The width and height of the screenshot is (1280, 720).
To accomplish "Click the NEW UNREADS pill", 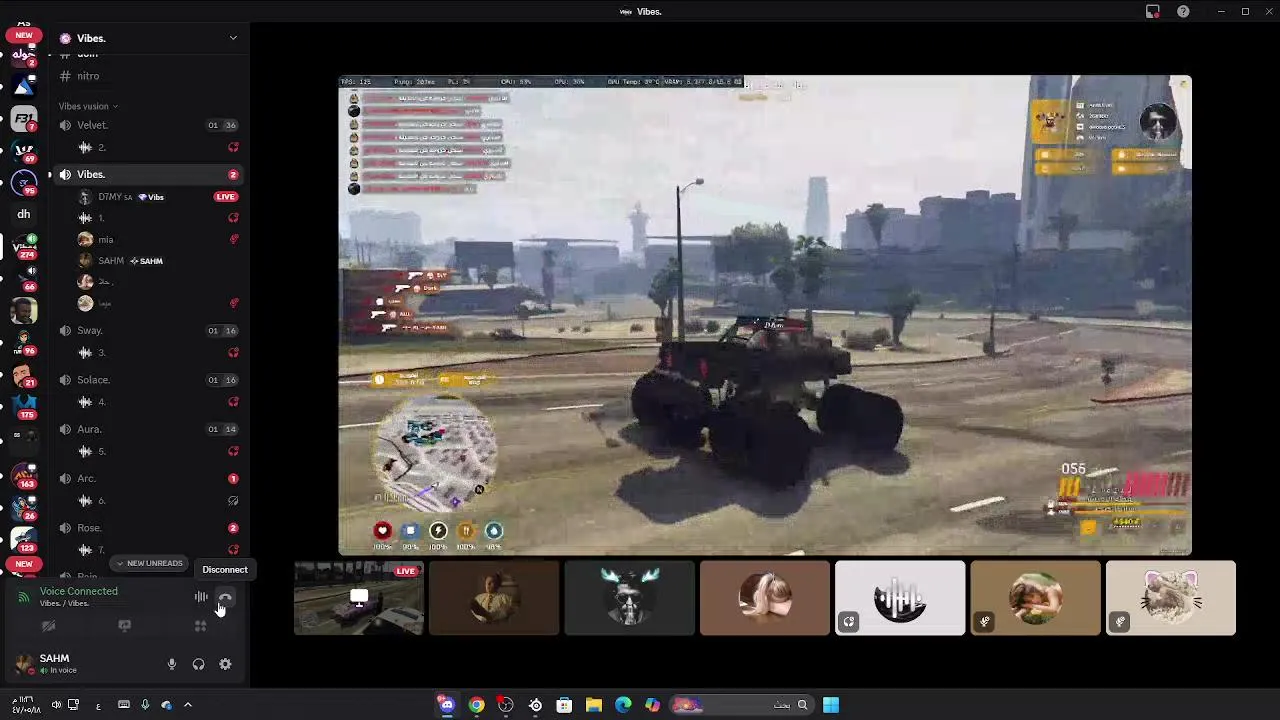I will pos(150,563).
